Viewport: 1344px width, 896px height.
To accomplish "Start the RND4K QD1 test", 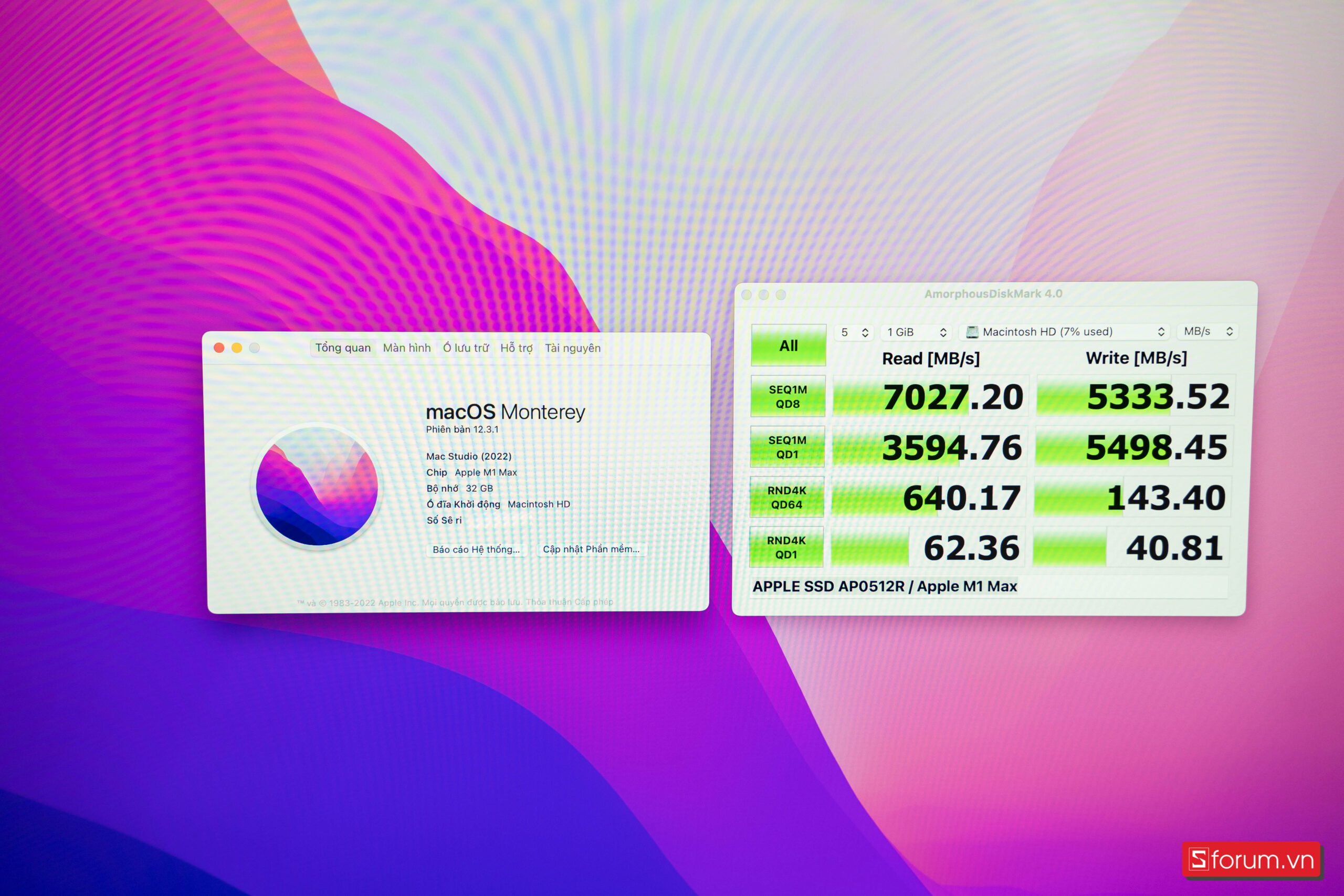I will 786,547.
